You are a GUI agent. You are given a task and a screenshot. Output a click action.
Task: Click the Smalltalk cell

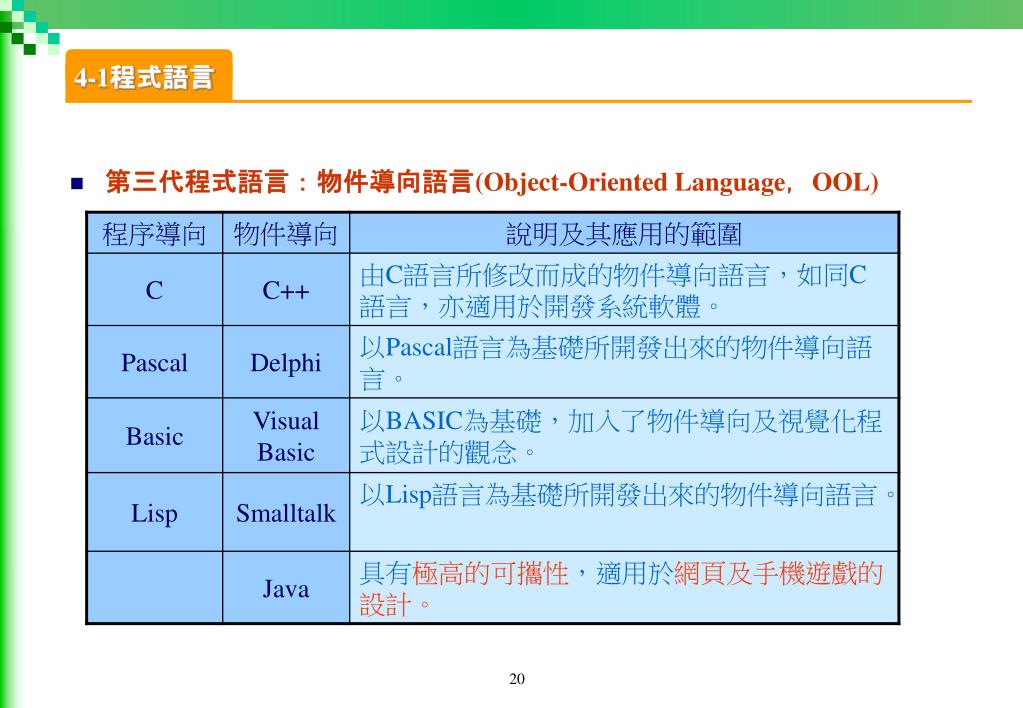[x=285, y=512]
